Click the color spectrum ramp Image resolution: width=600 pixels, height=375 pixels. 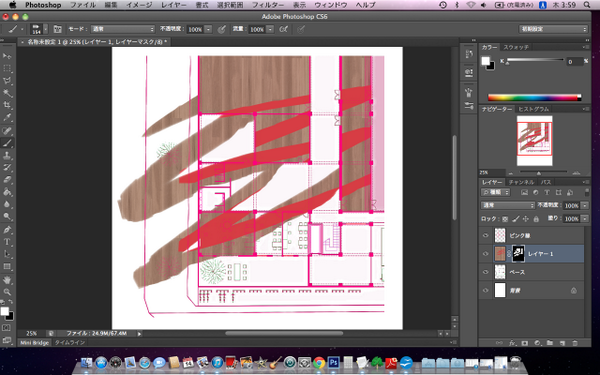coord(534,98)
